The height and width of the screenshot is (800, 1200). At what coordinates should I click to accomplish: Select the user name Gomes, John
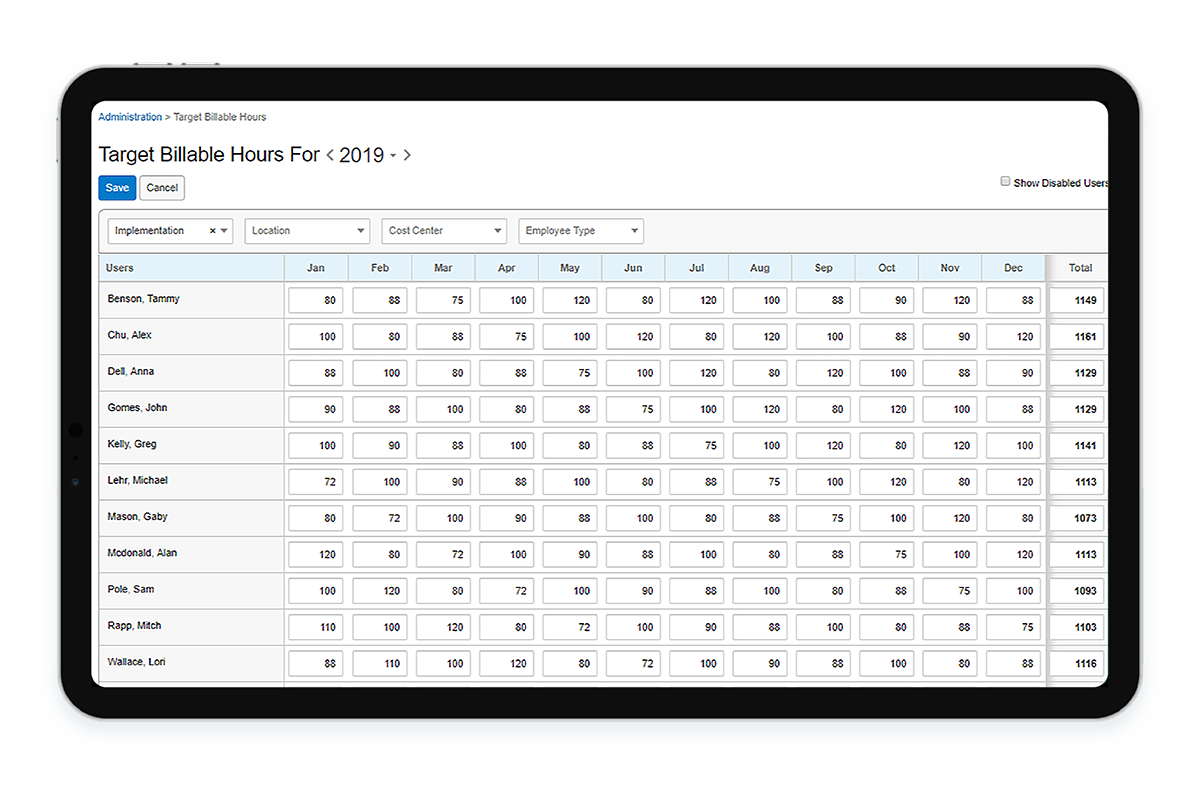pos(137,408)
